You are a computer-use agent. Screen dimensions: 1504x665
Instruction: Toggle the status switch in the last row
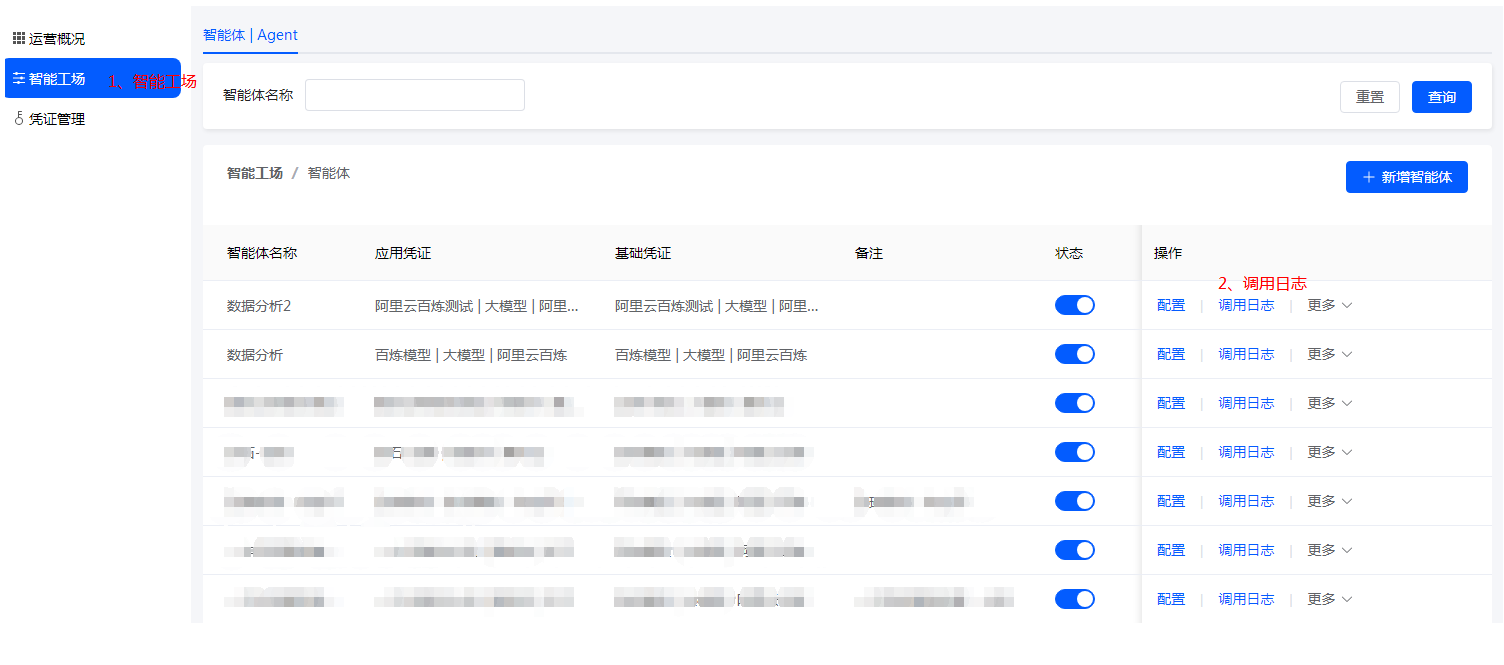1074,599
